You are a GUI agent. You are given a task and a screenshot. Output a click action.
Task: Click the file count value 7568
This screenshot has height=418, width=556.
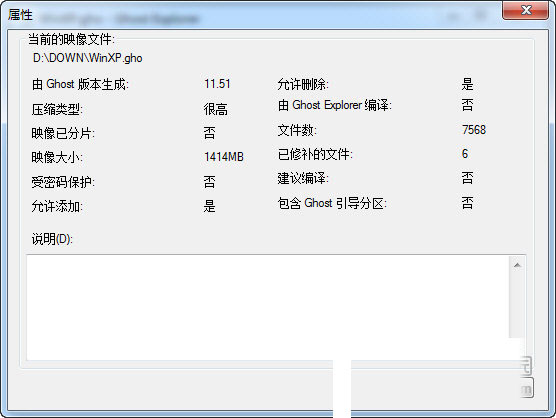click(x=474, y=130)
